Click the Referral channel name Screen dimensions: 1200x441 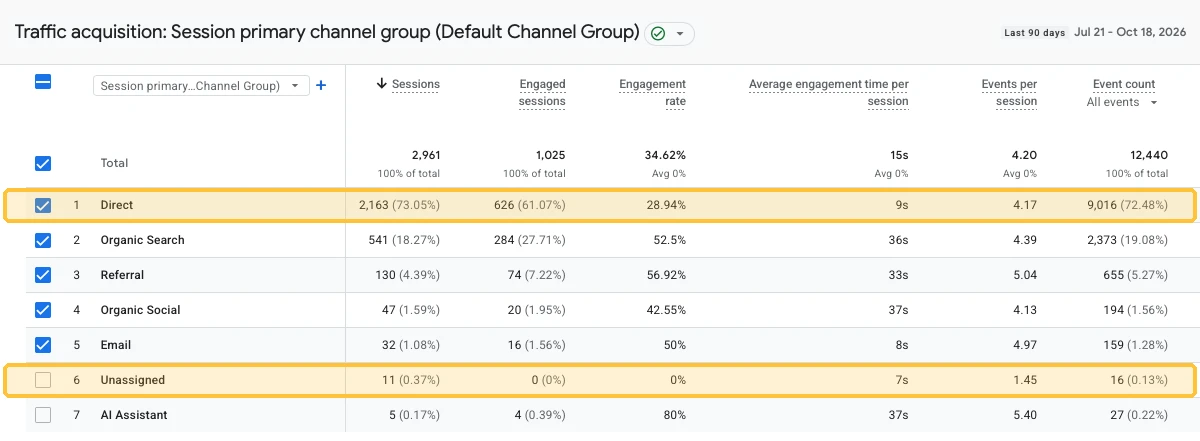(122, 275)
